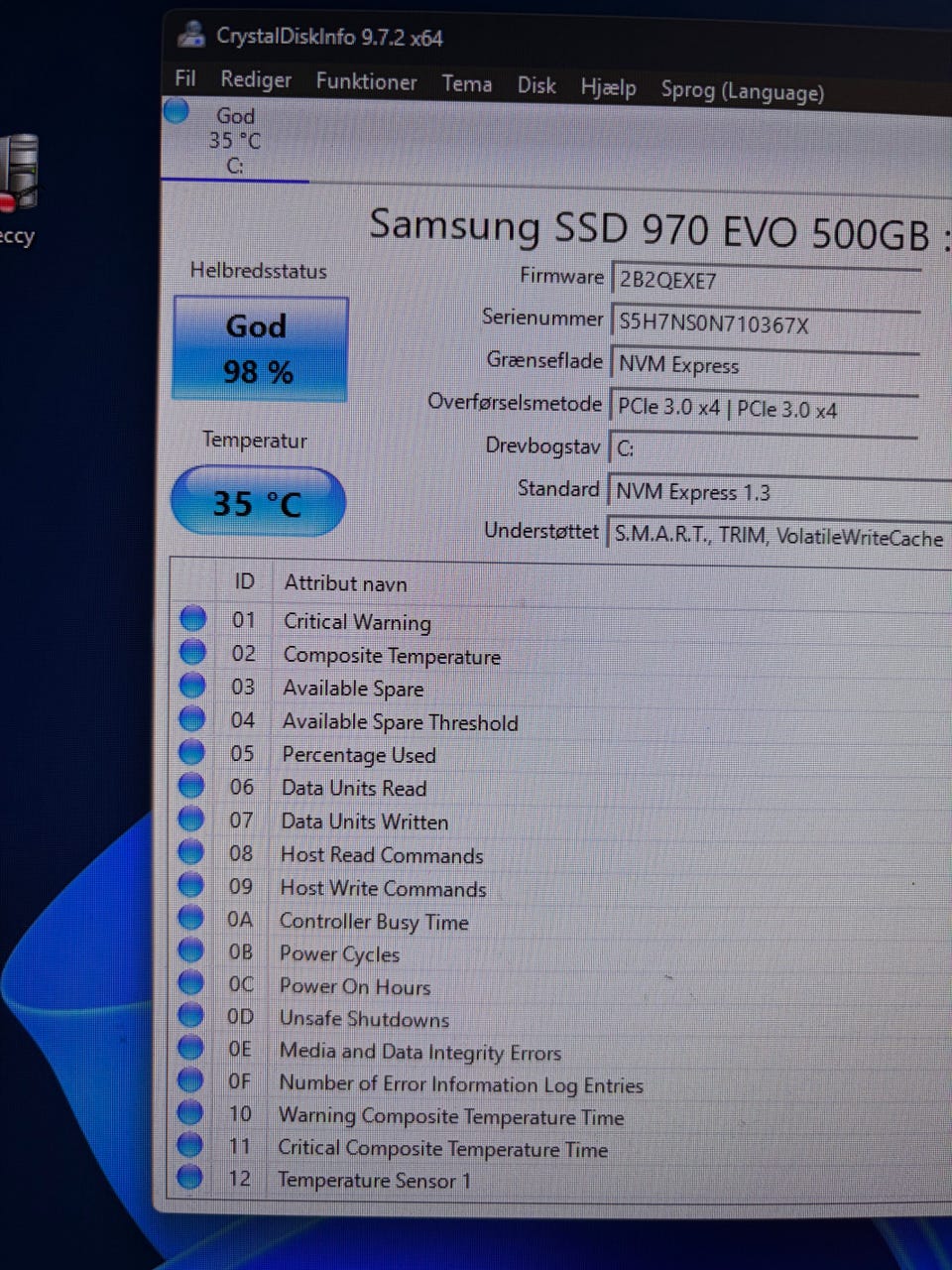Select the Data Units Written attribute text
This screenshot has width=952, height=1270.
point(364,822)
